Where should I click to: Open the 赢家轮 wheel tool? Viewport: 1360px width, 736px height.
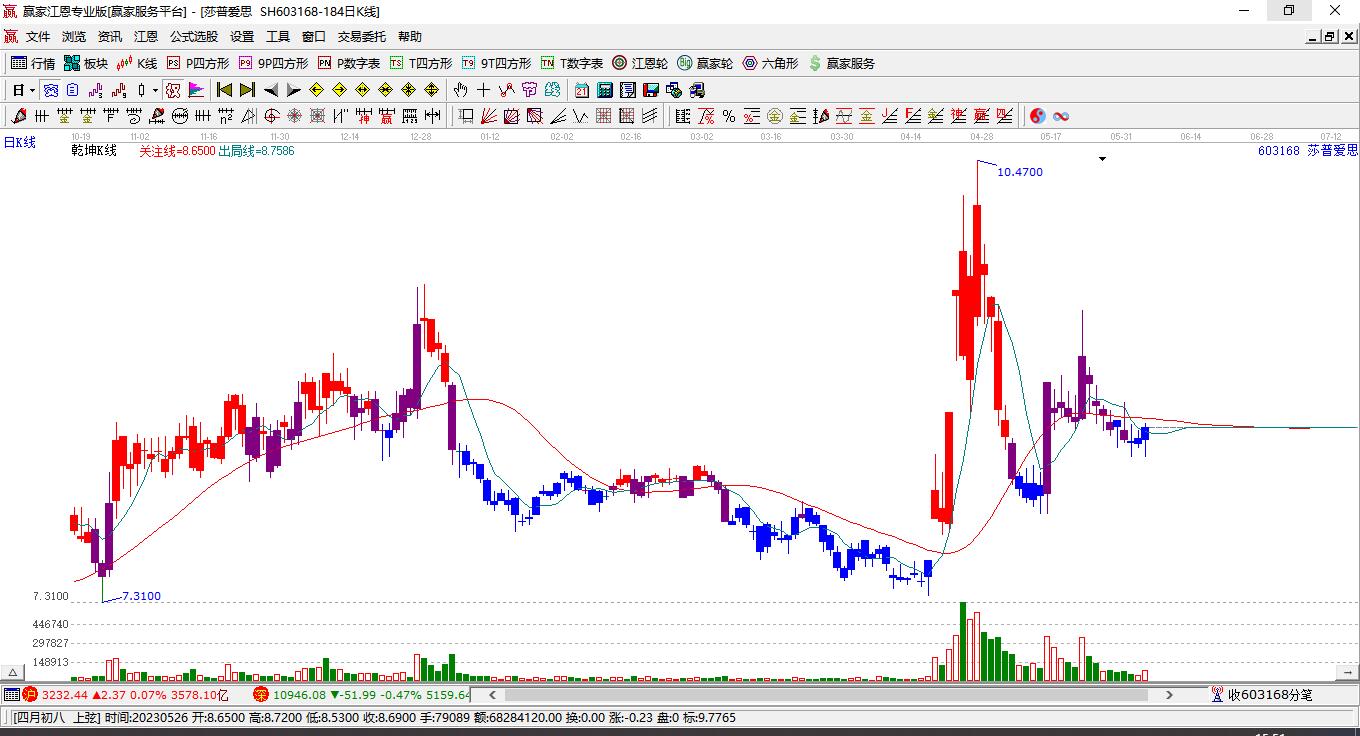(x=705, y=63)
